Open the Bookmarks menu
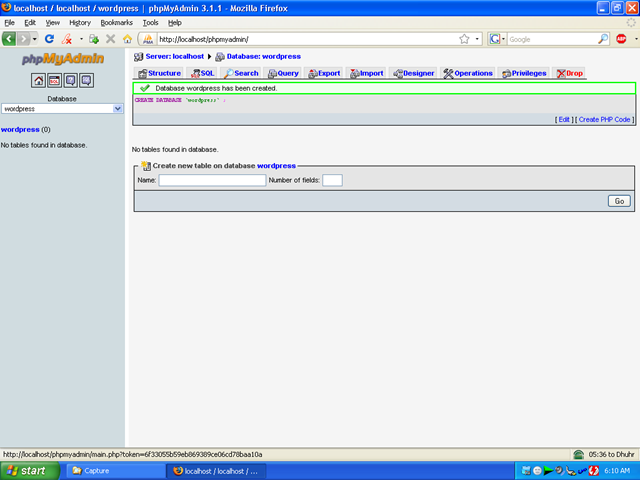The image size is (640, 480). point(116,23)
